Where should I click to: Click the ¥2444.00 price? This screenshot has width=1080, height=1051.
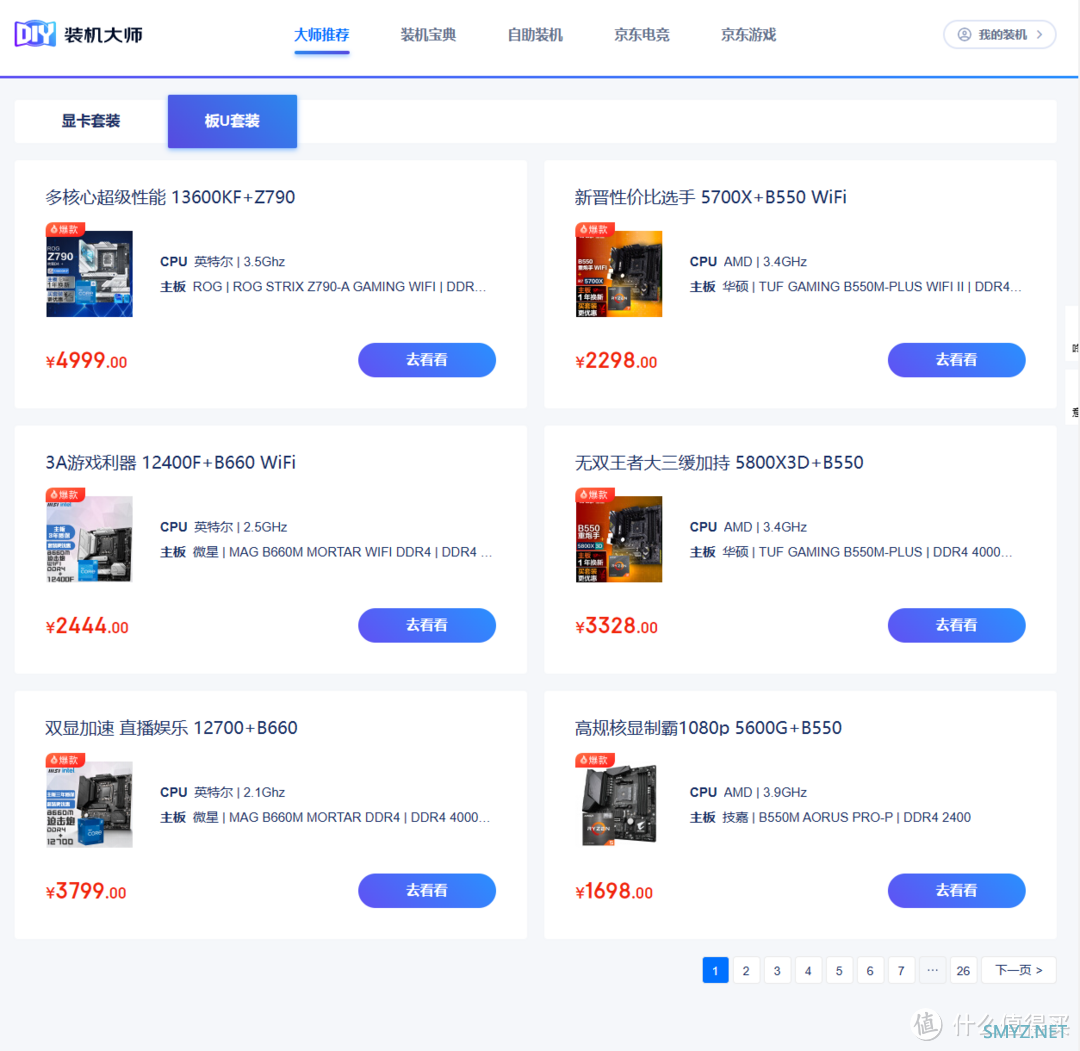(x=87, y=626)
